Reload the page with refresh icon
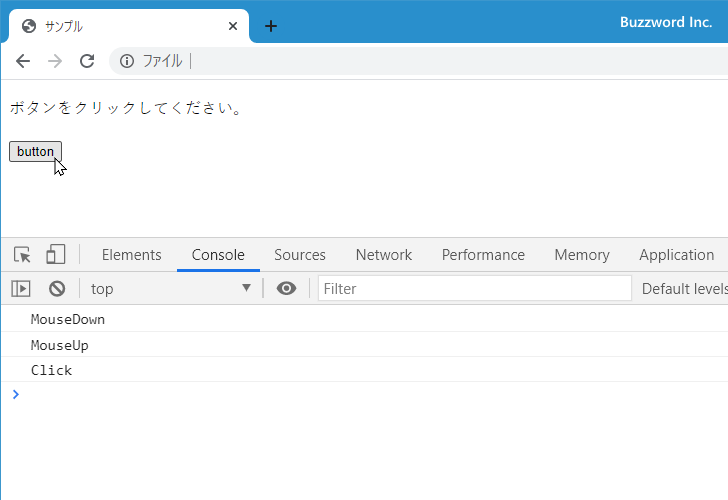The image size is (728, 500). 87,61
